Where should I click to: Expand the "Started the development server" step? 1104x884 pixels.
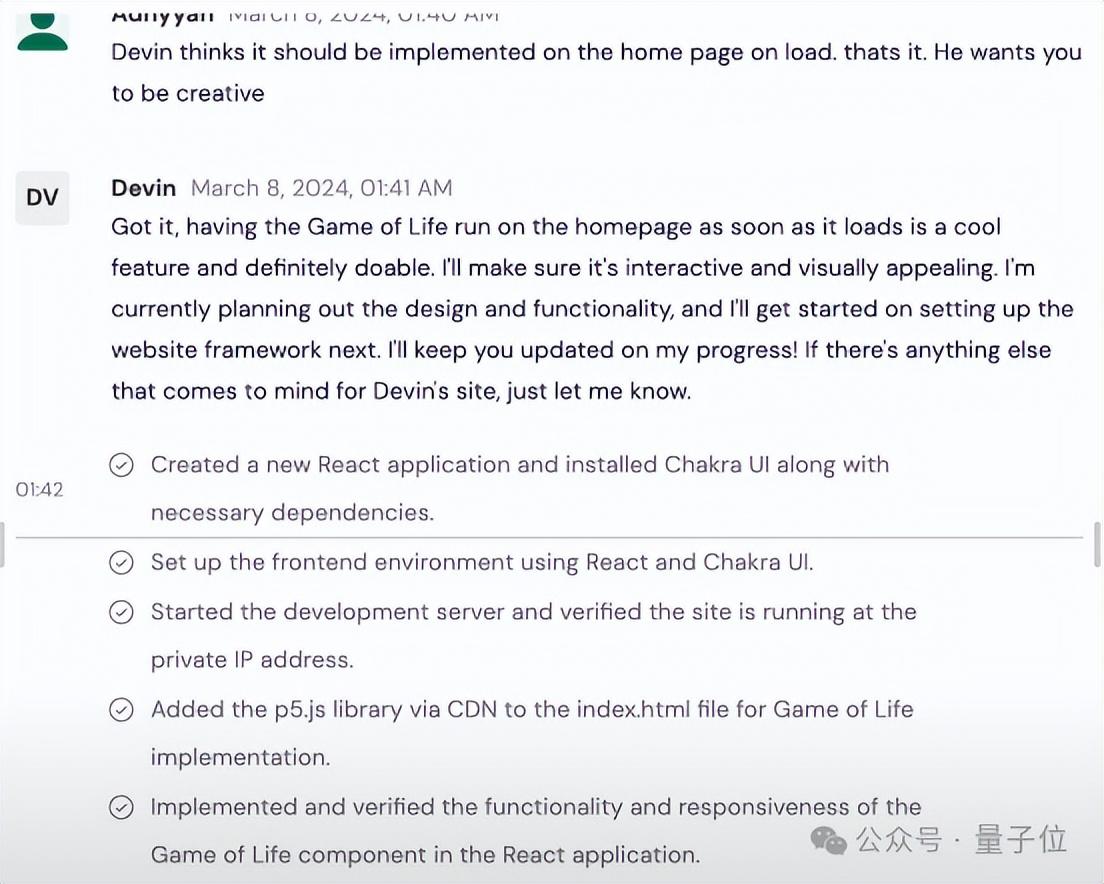point(533,612)
